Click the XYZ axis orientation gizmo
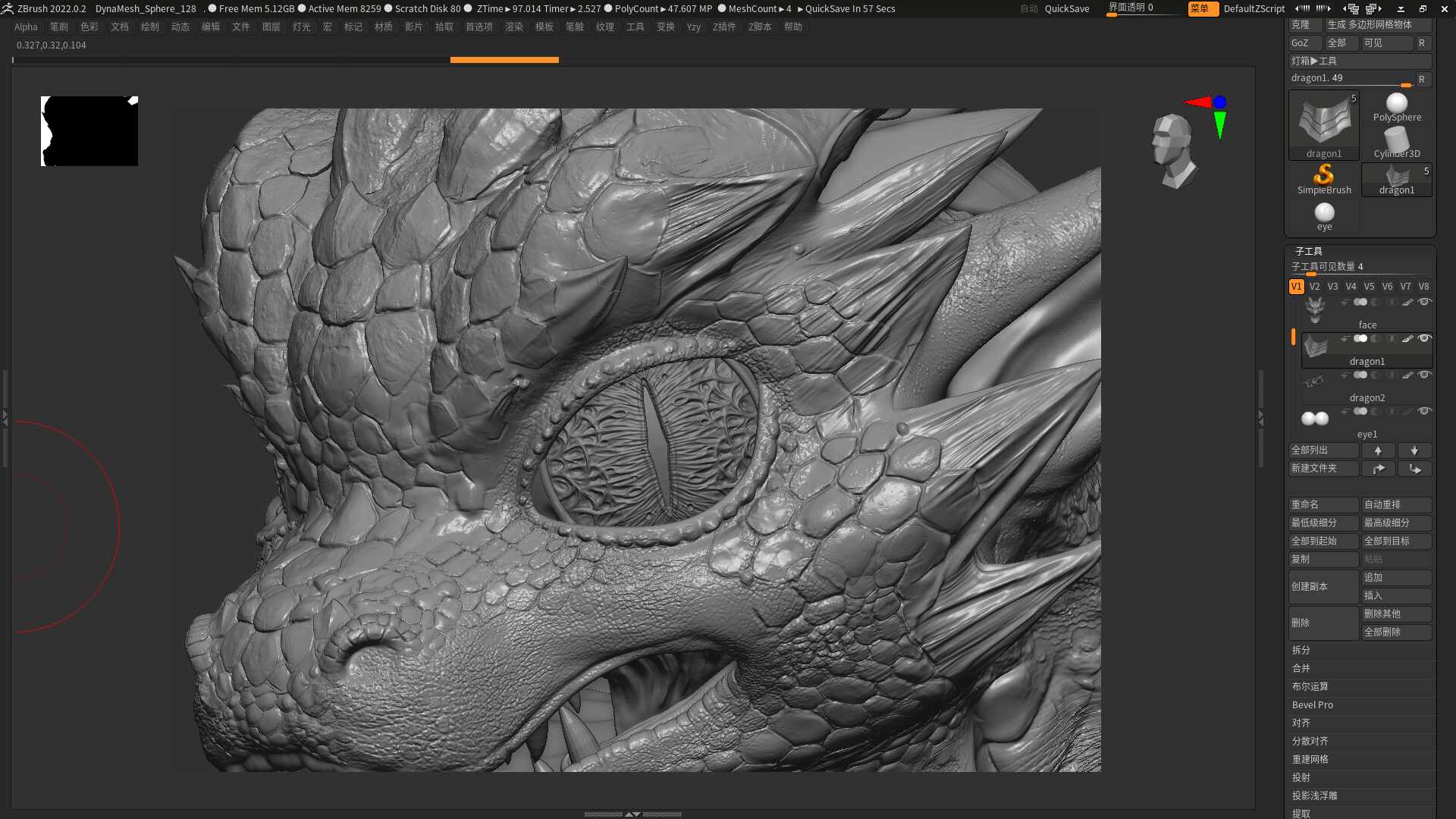 tap(1208, 115)
